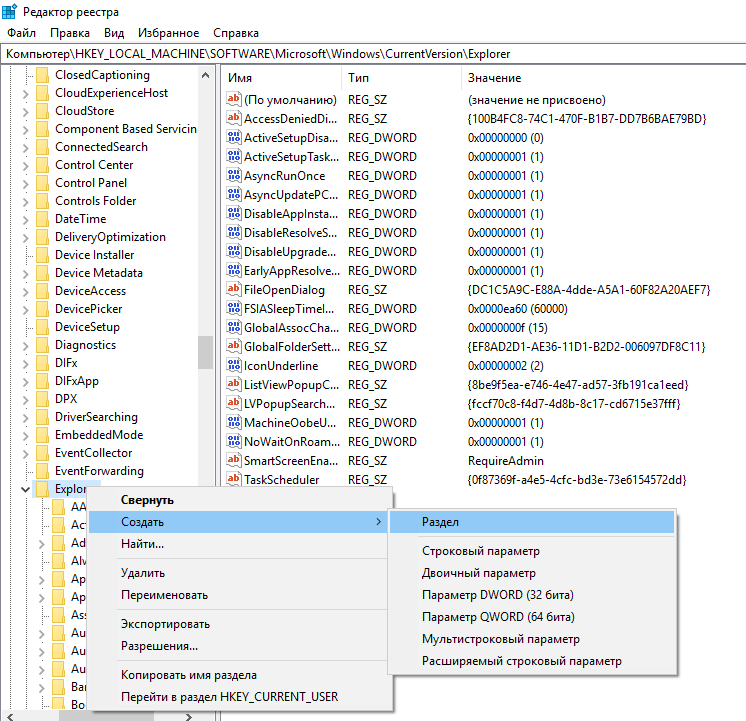
Task: Select Удалить in the context menu
Action: 240,573
